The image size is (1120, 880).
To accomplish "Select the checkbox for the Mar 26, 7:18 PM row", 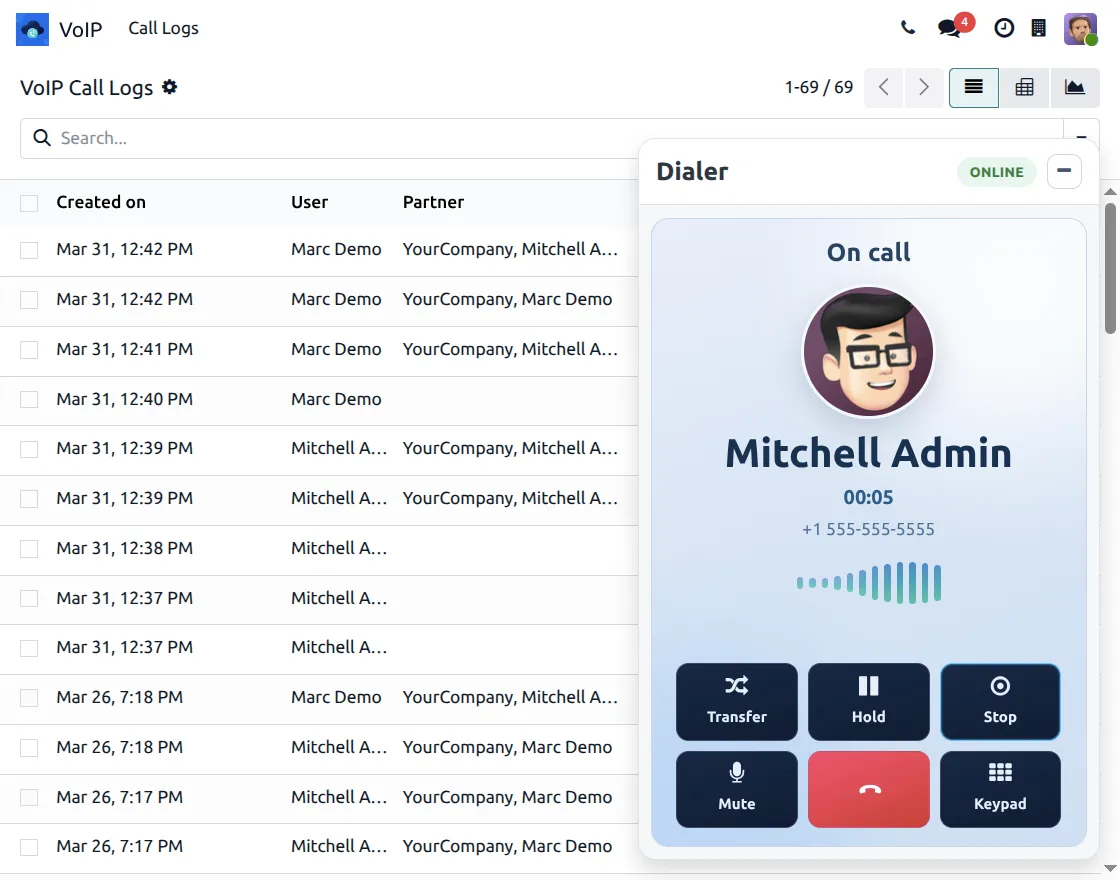I will (x=28, y=697).
